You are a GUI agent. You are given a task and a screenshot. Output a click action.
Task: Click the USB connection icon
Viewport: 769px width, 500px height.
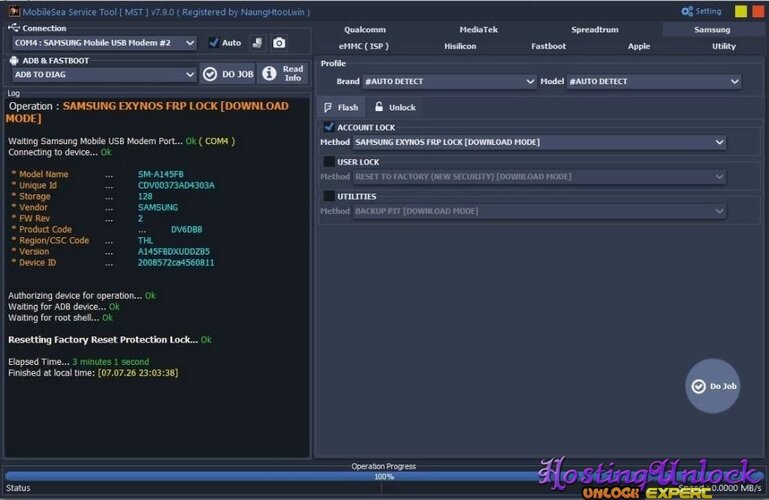tap(14, 27)
